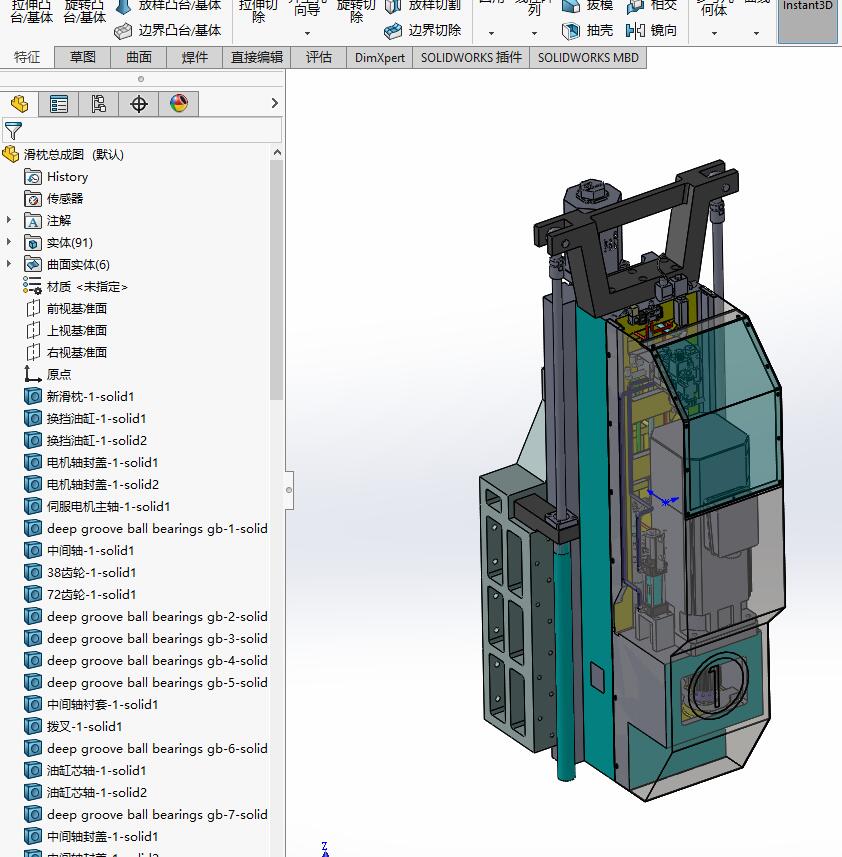Select the History folder in tree
This screenshot has width=842, height=857.
67,177
